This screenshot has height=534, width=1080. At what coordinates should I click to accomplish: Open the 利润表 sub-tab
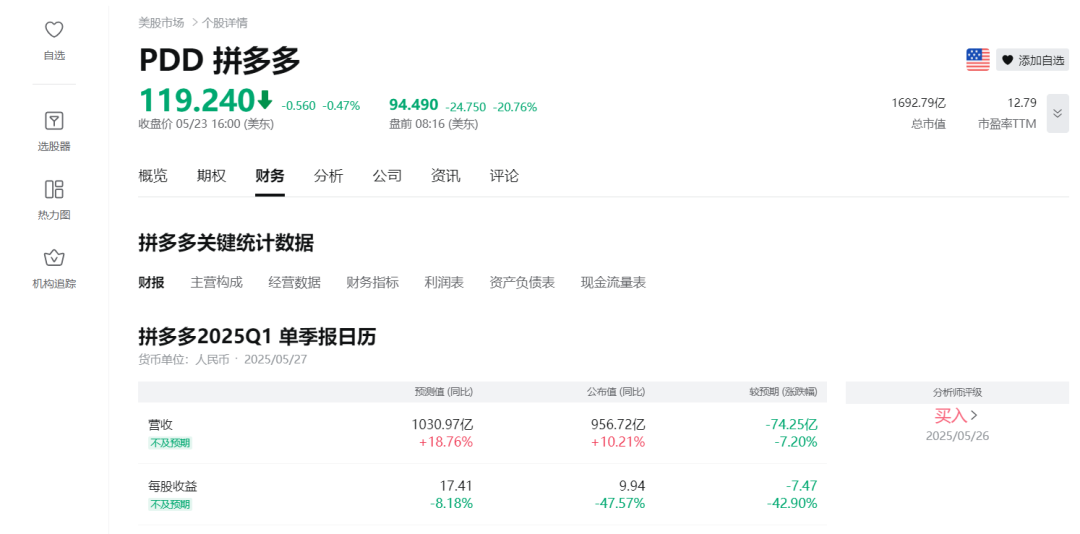click(444, 283)
